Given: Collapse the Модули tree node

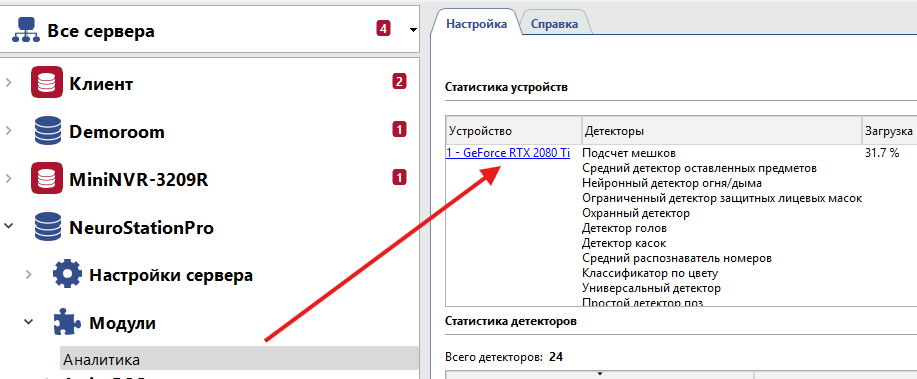Looking at the screenshot, I should tap(28, 322).
